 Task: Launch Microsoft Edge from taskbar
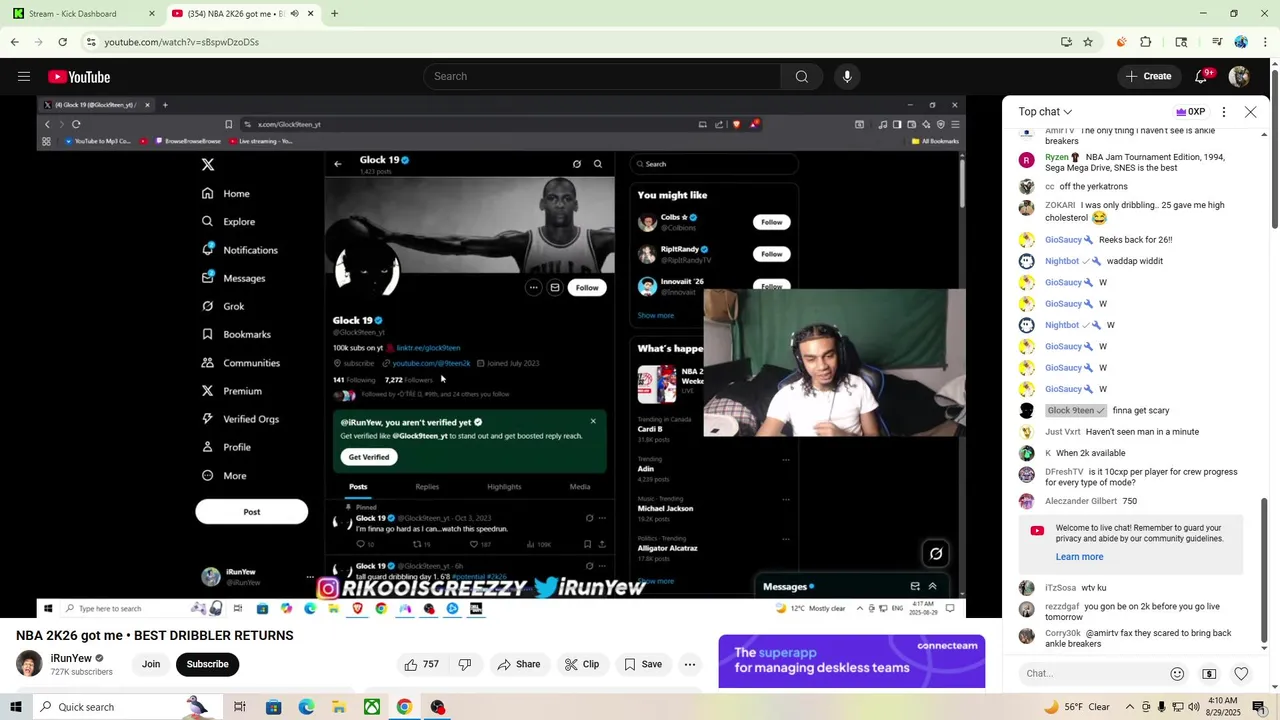click(x=306, y=707)
